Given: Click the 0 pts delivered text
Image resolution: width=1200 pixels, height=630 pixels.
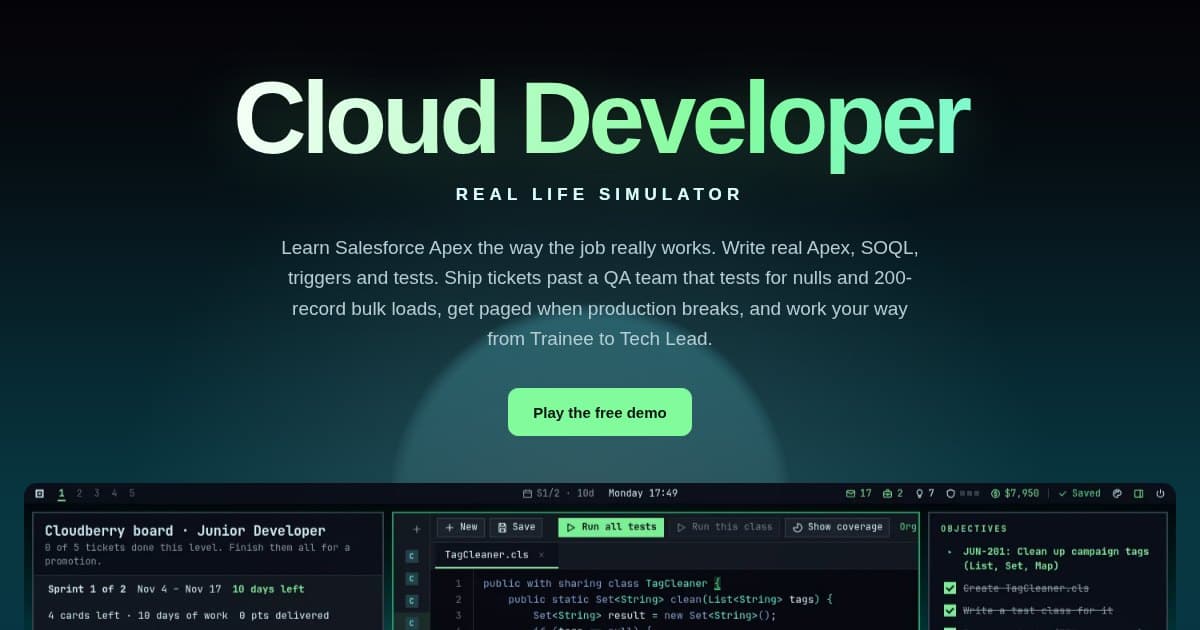Looking at the screenshot, I should tap(284, 615).
